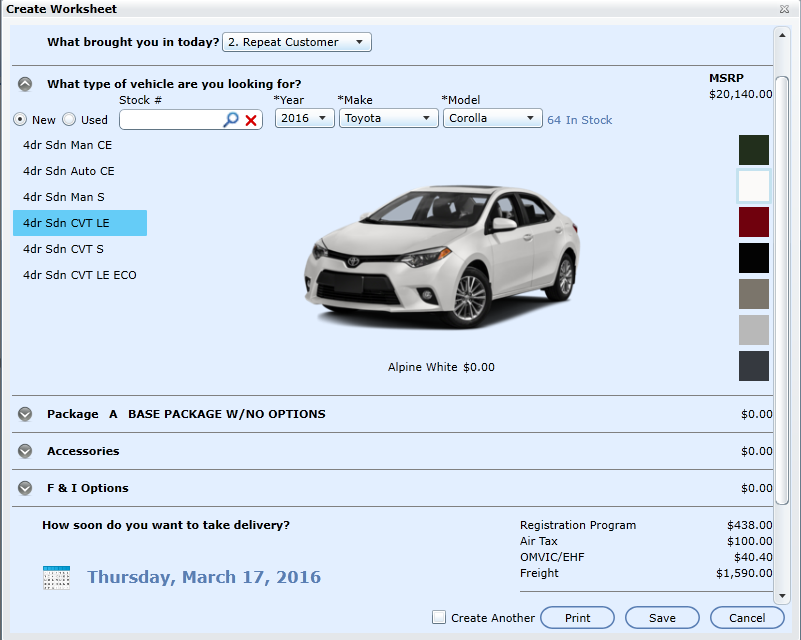Open the Make dropdown showing Toyota
Screen dimensions: 801x640
pyautogui.click(x=387, y=118)
